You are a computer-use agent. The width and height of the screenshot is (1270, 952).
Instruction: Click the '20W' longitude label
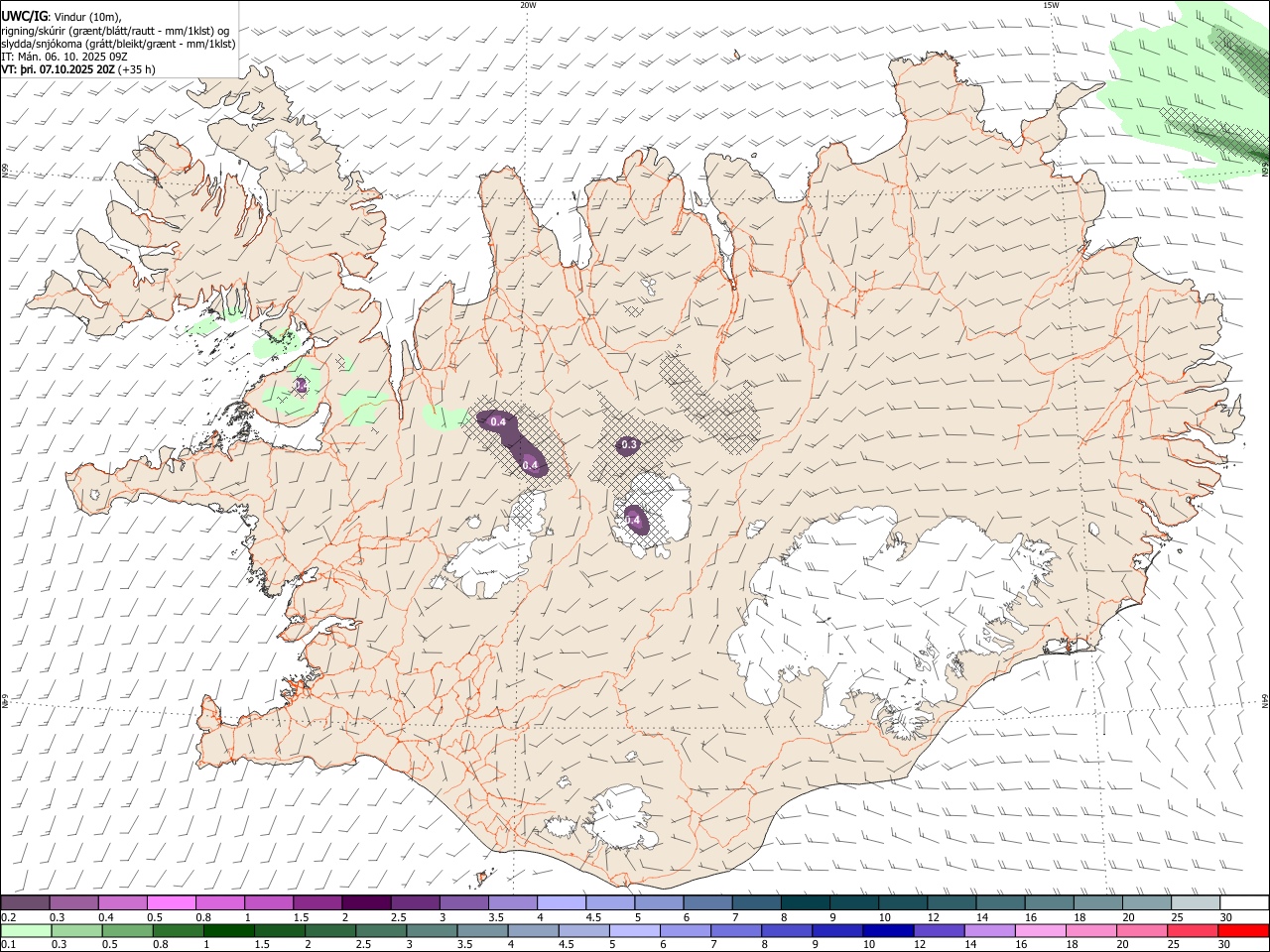point(528,5)
